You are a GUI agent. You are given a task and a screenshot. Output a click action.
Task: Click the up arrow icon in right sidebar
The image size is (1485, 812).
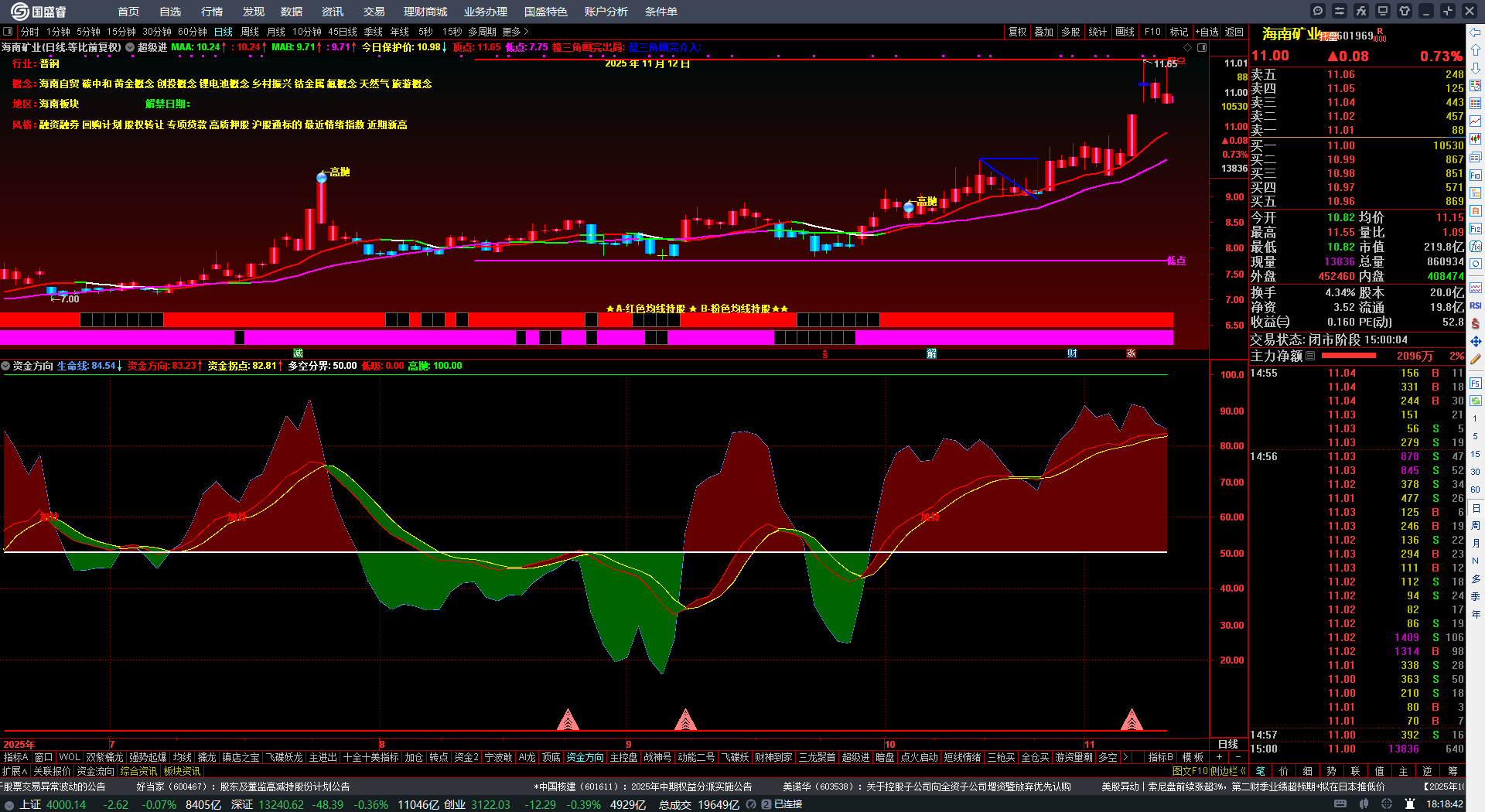[1476, 49]
